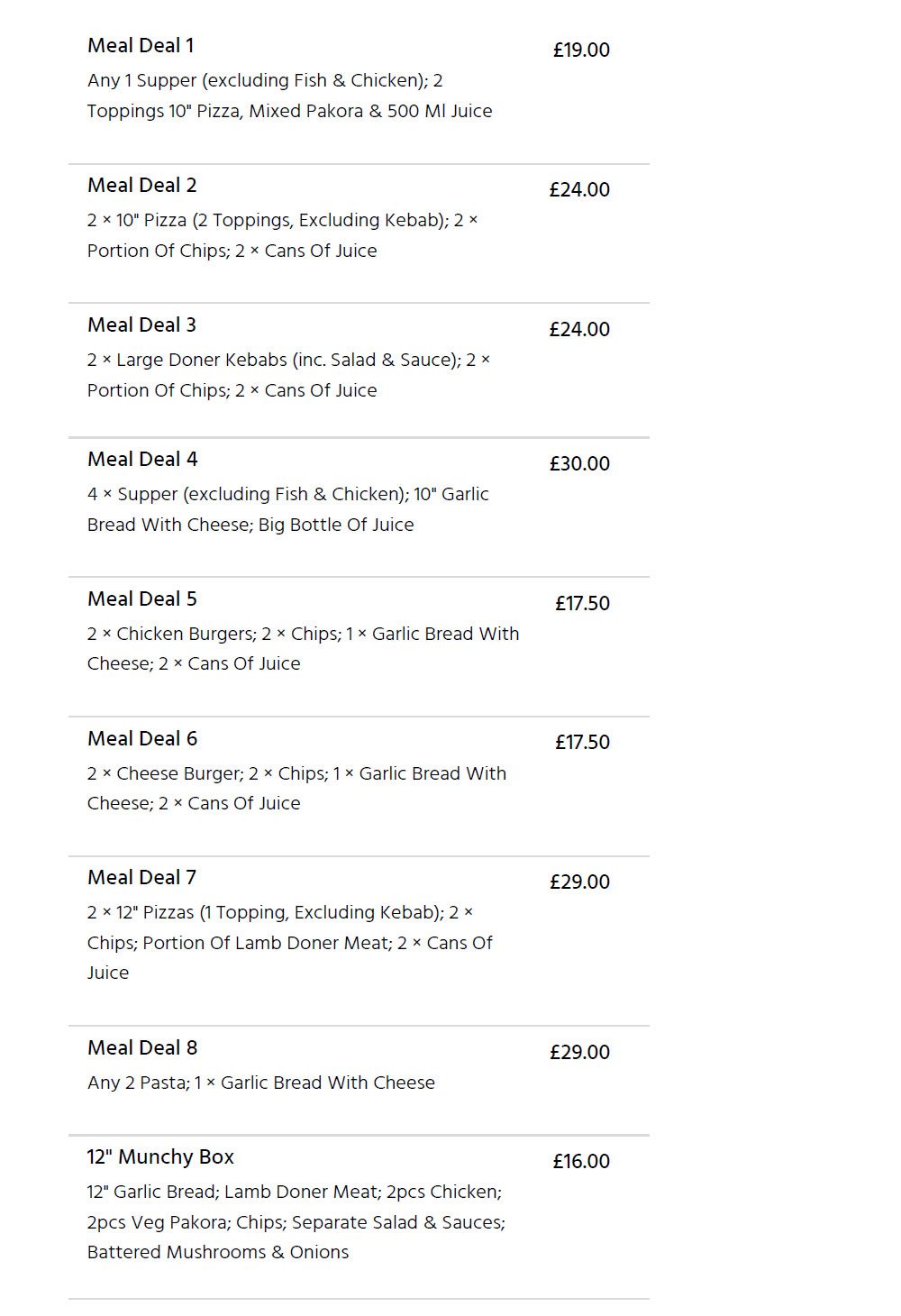This screenshot has width=901, height=1316.
Task: Select the Meal Deal 8 title
Action: [x=142, y=1048]
